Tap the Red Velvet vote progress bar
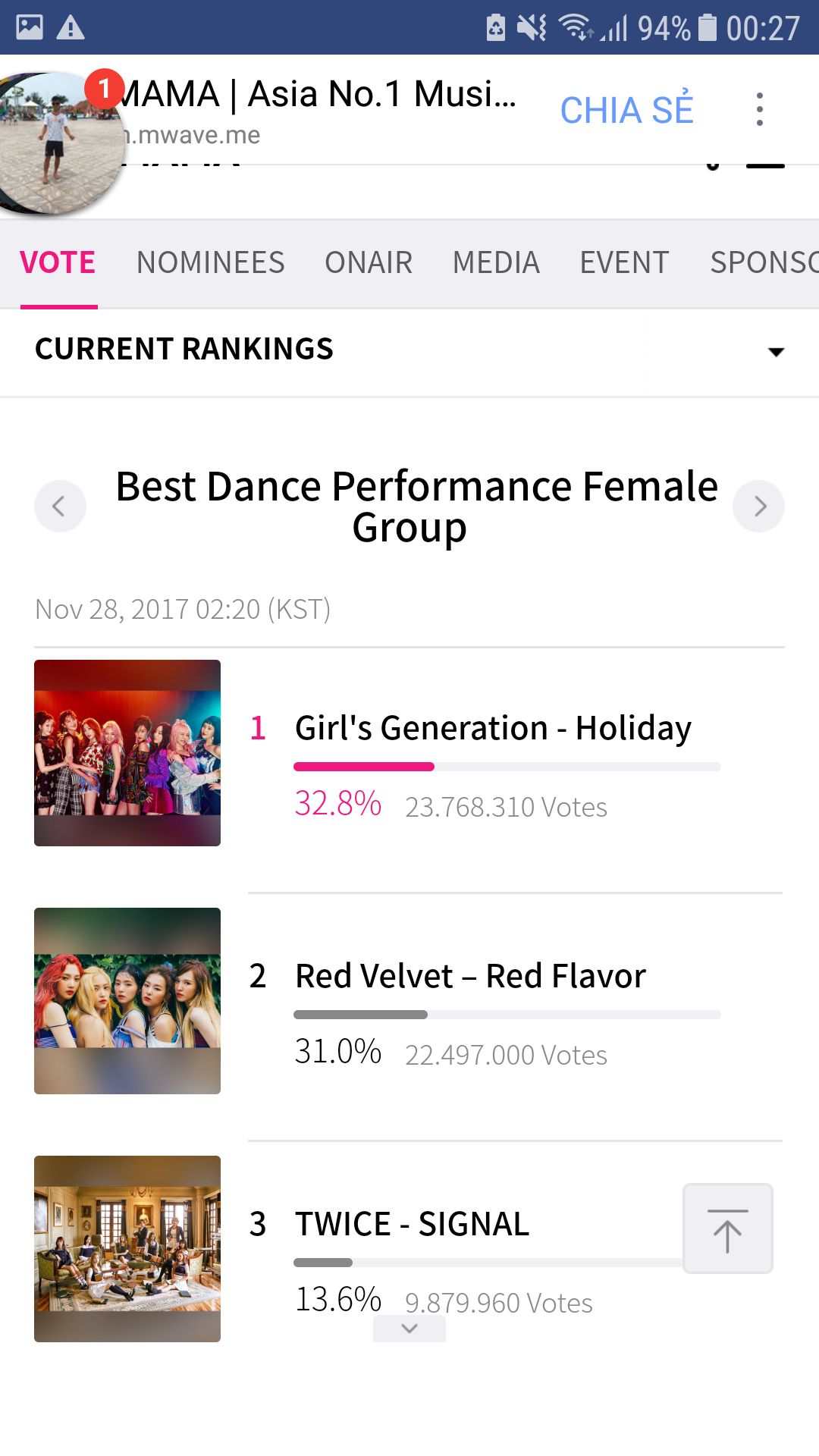 [507, 1015]
